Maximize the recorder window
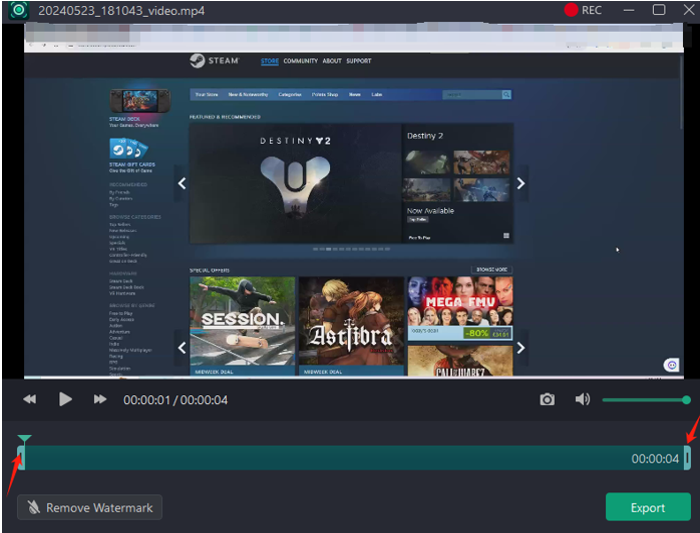This screenshot has height=533, width=700. [659, 10]
